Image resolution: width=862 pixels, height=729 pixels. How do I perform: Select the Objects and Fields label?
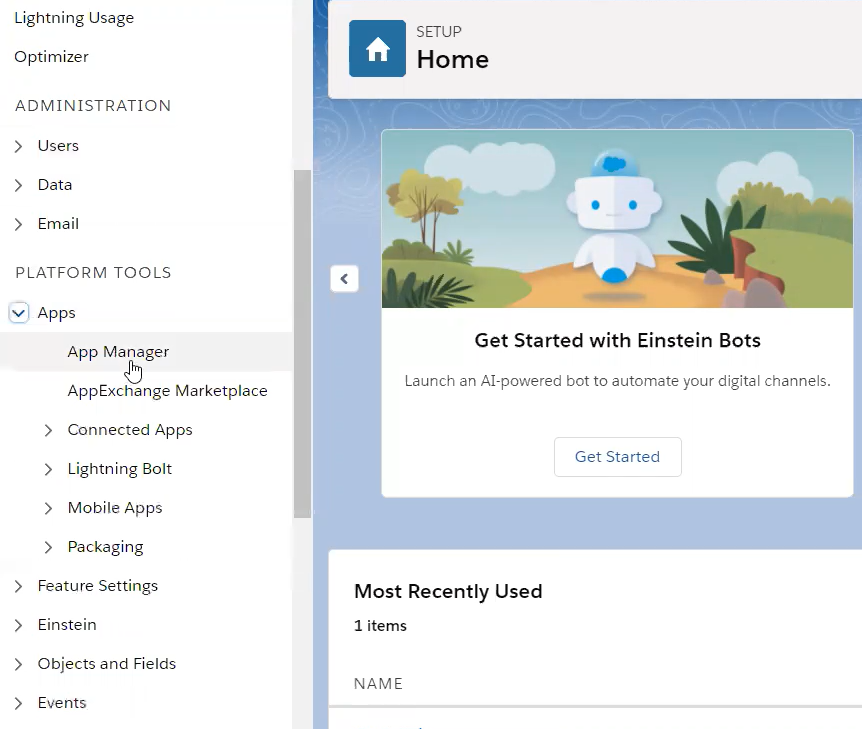pyautogui.click(x=107, y=664)
